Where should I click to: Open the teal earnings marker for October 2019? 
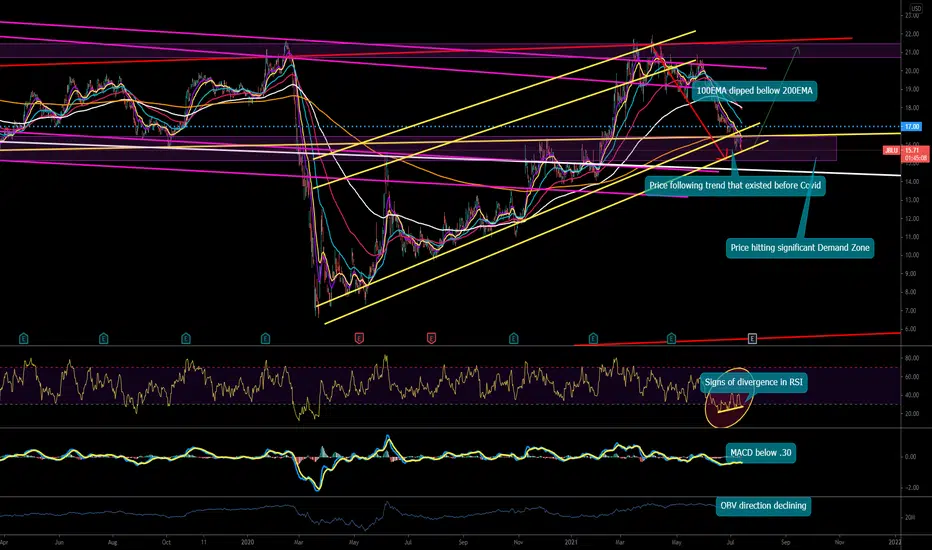coord(185,339)
